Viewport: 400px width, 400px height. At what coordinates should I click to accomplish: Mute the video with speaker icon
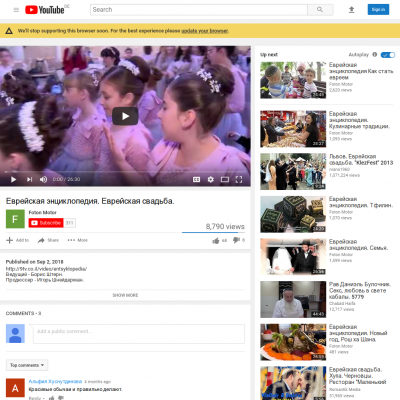pos(43,179)
